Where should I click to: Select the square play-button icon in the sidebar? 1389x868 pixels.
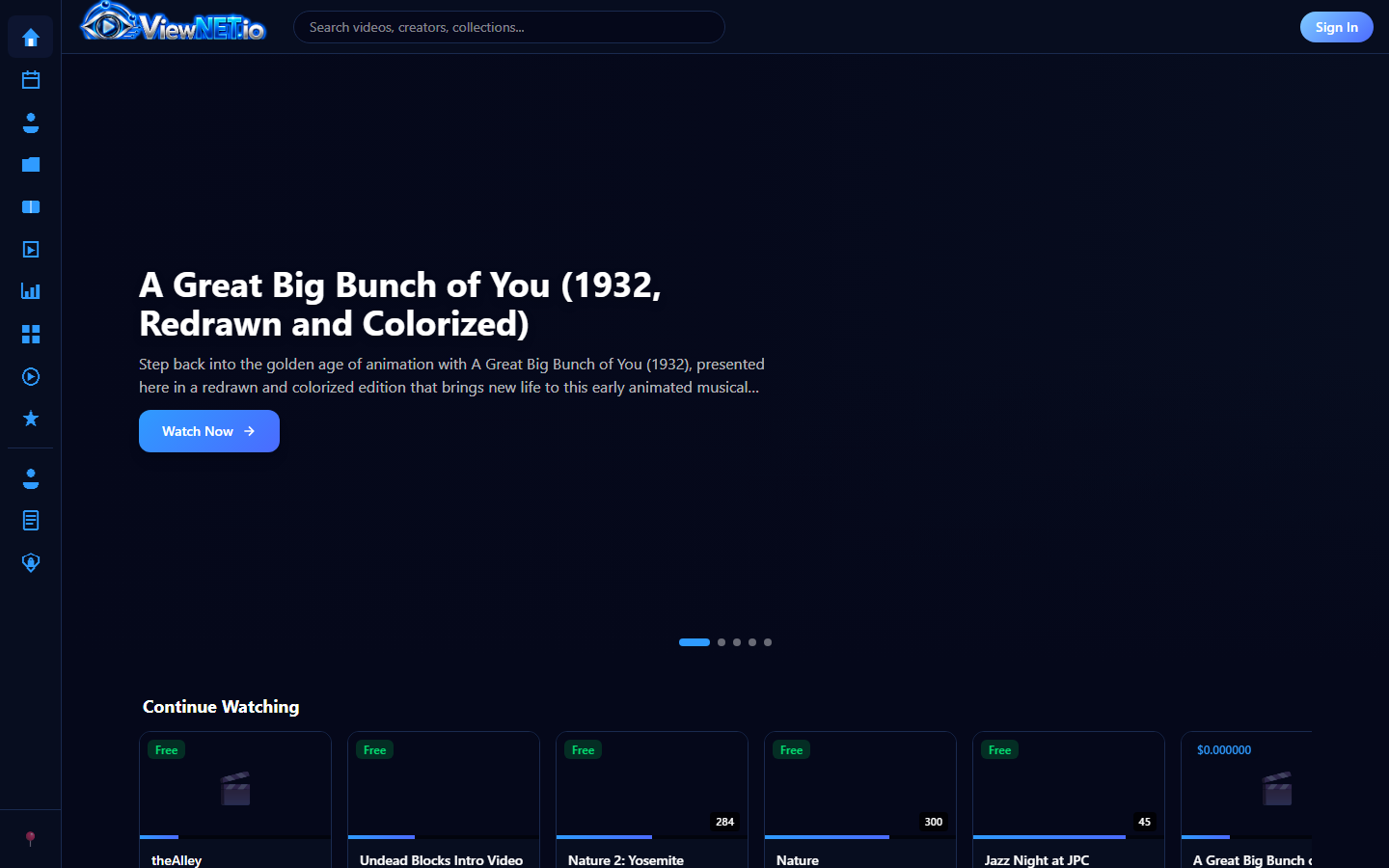tap(31, 250)
